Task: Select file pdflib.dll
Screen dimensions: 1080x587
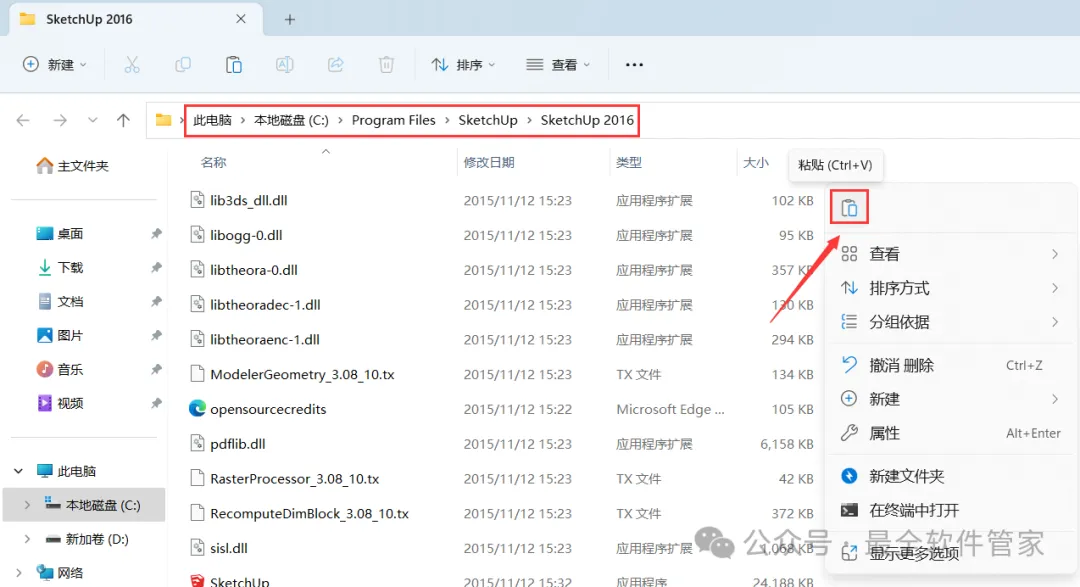Action: coord(238,444)
